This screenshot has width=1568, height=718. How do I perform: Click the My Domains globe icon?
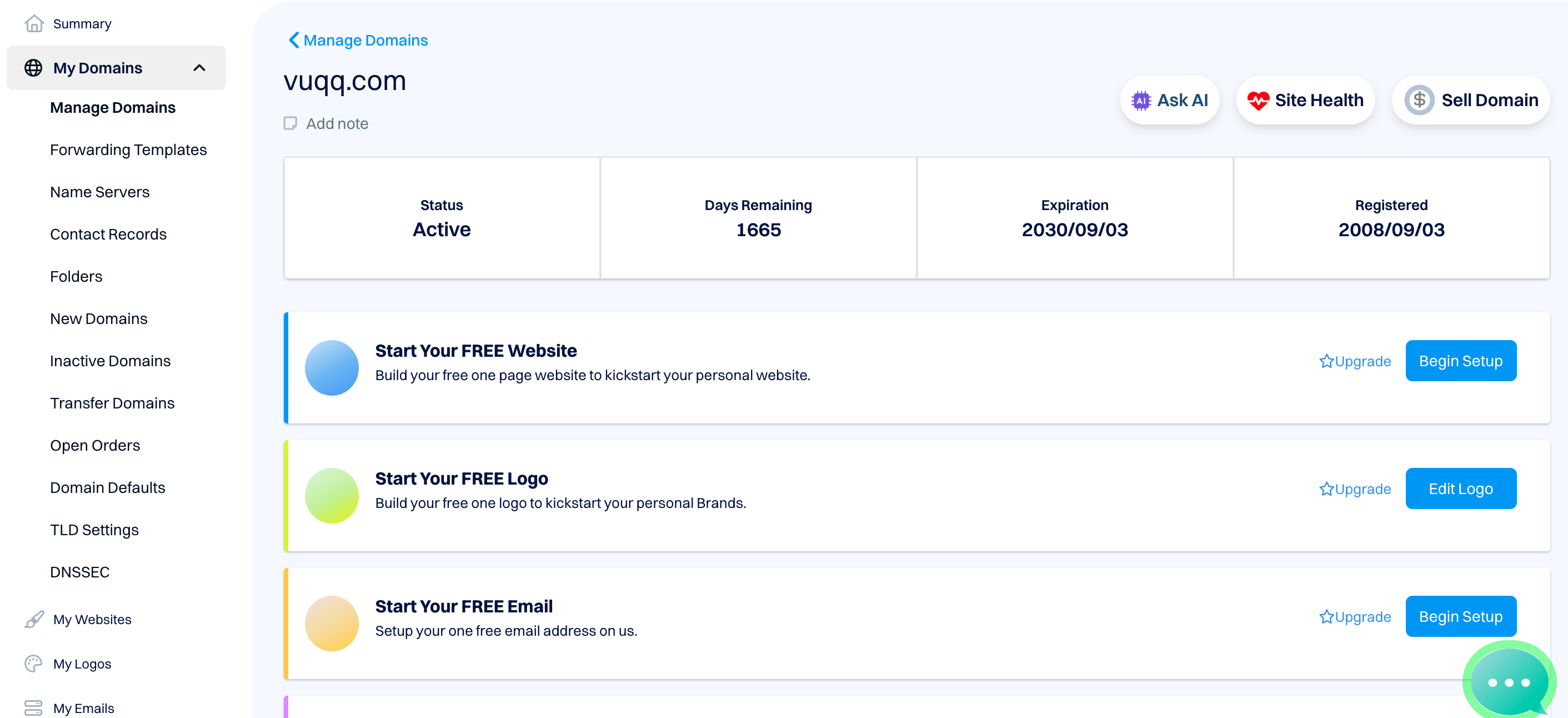point(33,68)
